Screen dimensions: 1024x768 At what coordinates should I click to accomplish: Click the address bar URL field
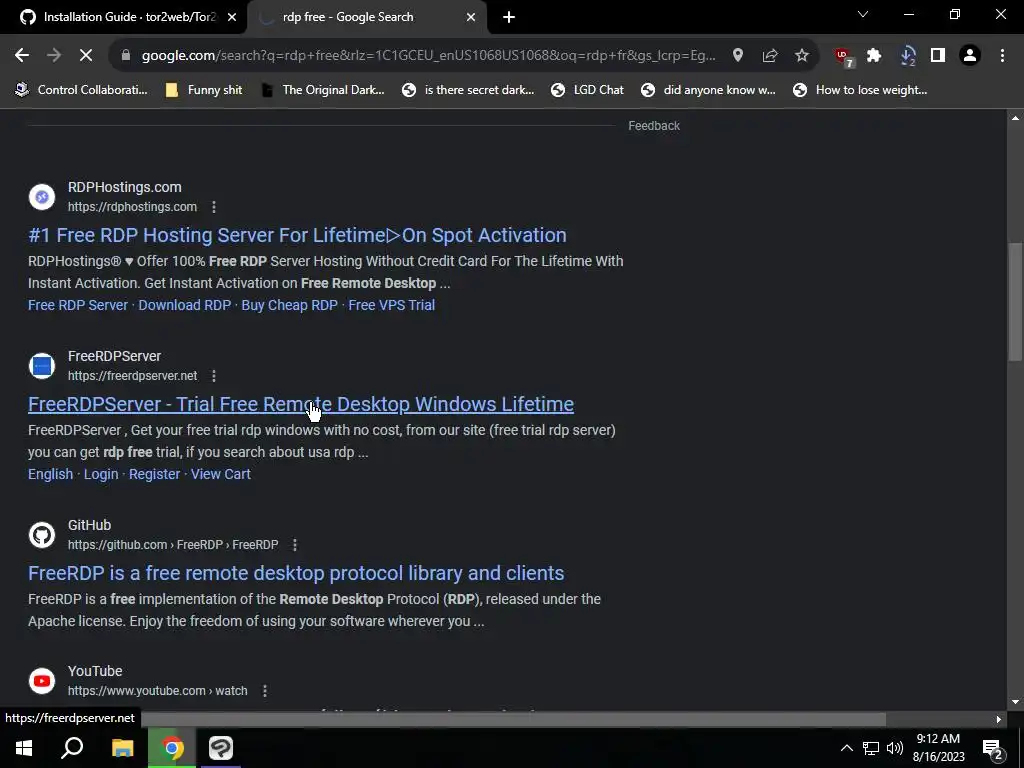point(428,56)
